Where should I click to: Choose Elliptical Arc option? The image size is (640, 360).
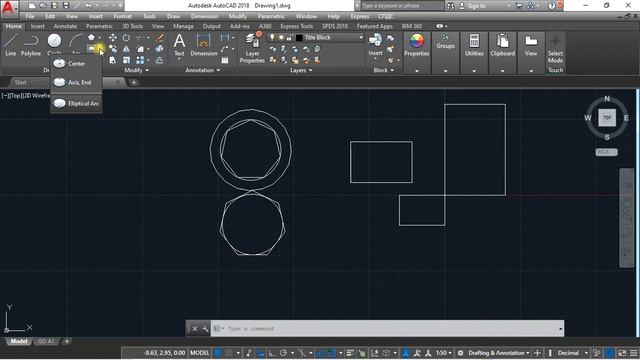click(x=76, y=104)
